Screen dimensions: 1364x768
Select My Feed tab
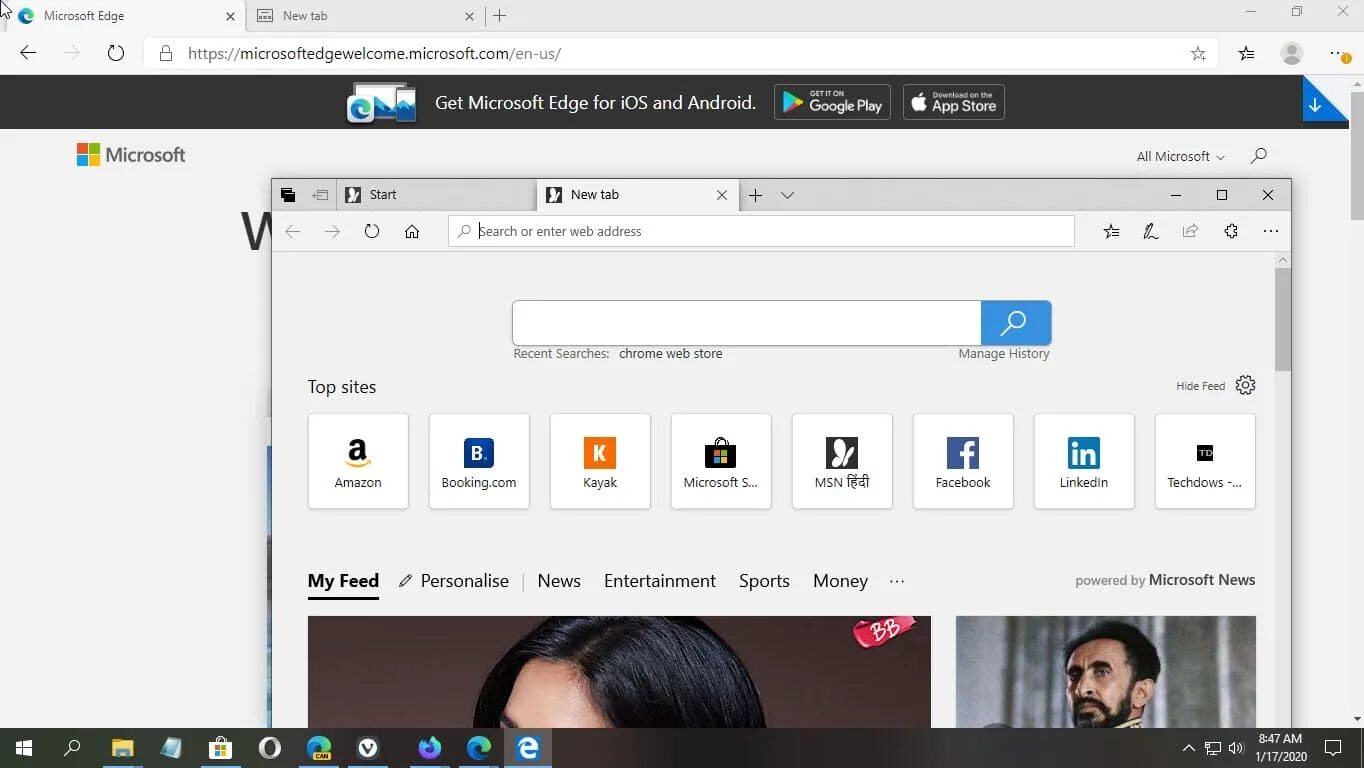343,581
